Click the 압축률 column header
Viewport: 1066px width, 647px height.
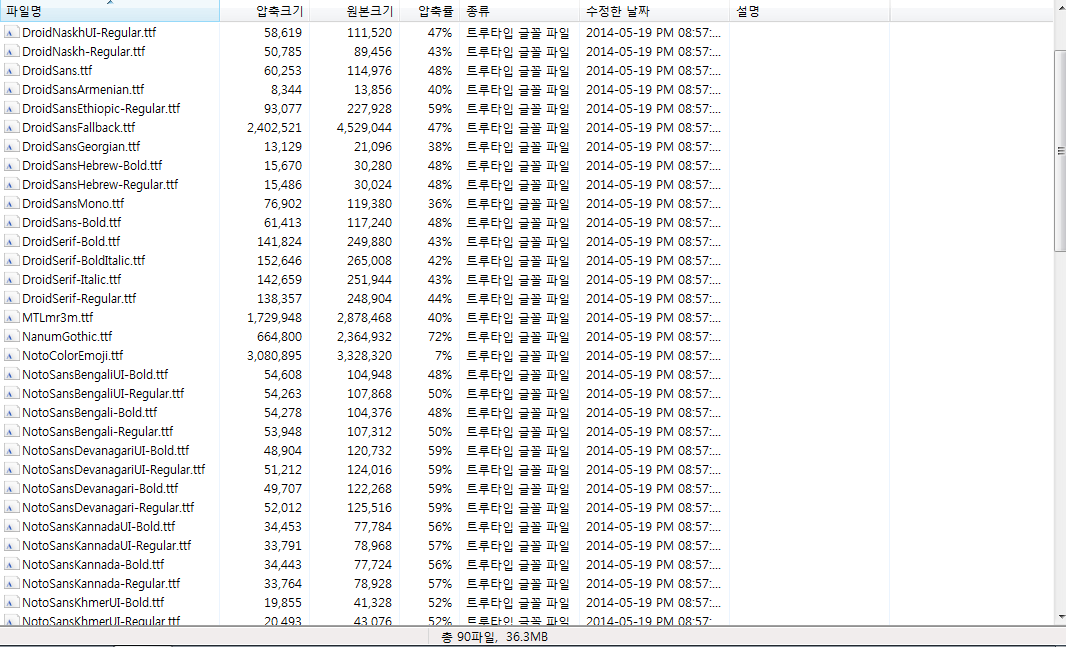tap(434, 12)
